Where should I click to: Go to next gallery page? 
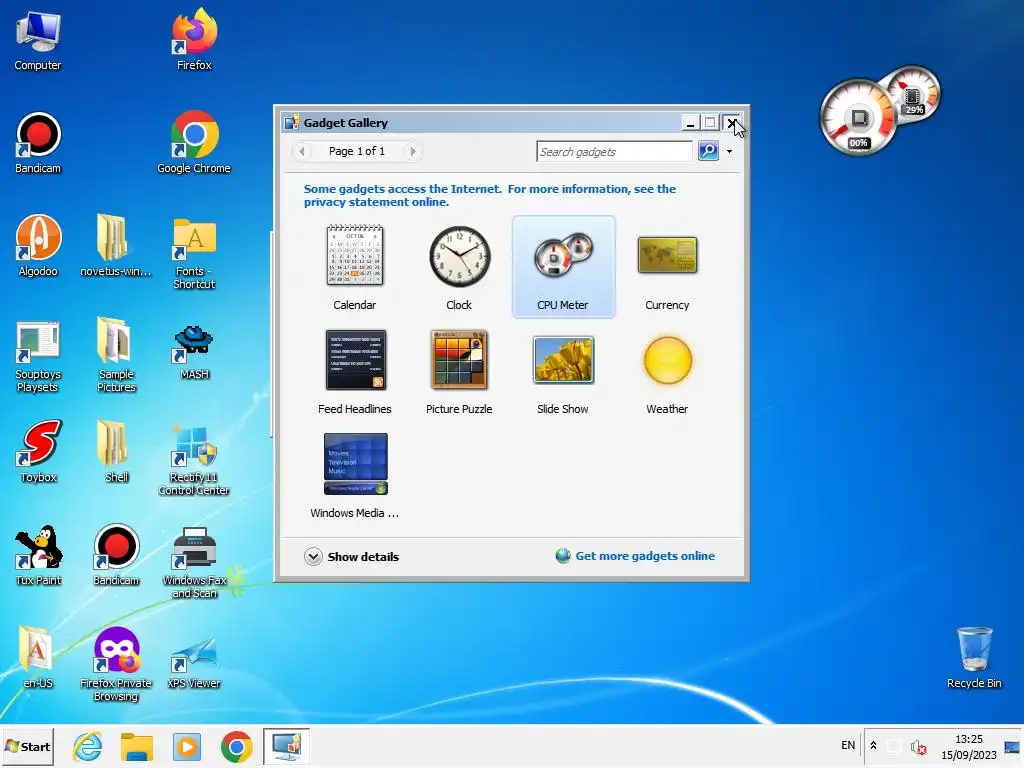tap(412, 152)
